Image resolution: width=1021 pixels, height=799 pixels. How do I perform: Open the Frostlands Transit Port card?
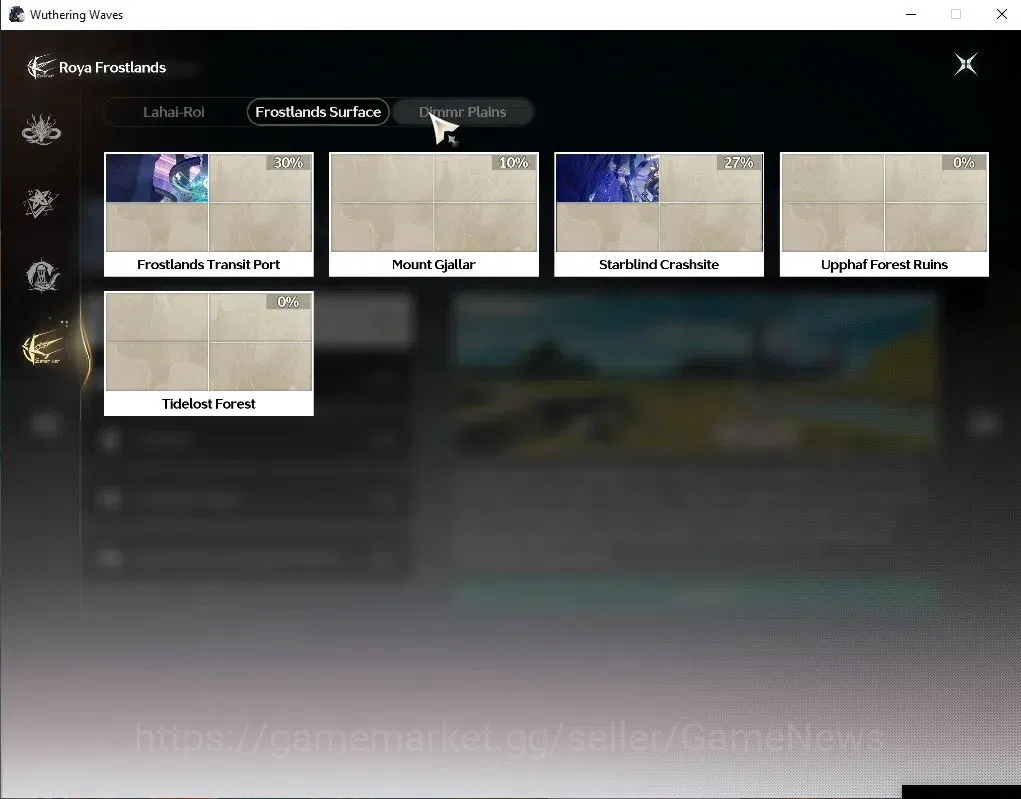[x=208, y=214]
